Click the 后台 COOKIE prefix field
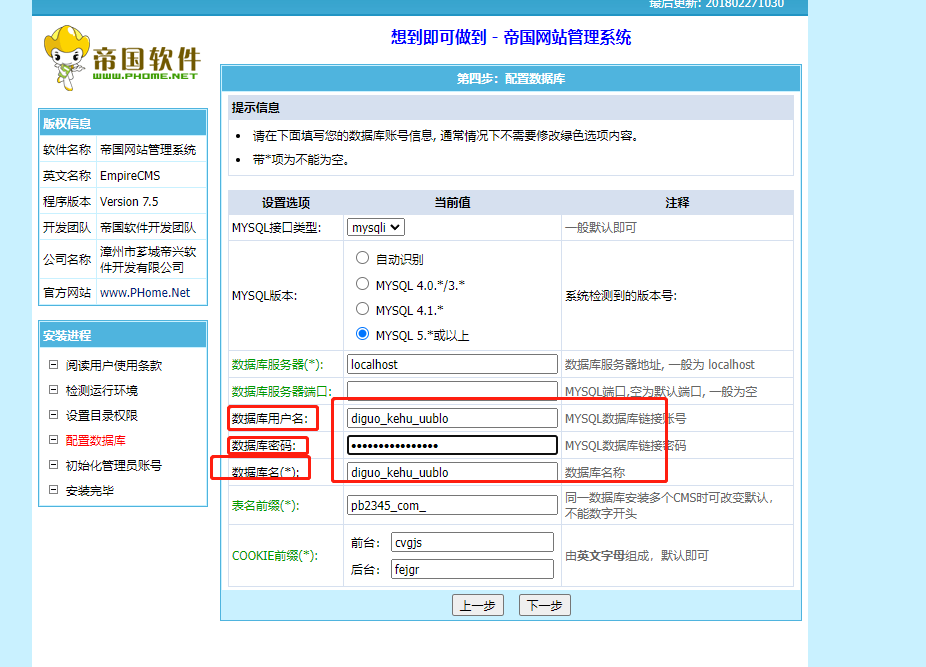926x667 pixels. pyautogui.click(x=472, y=570)
